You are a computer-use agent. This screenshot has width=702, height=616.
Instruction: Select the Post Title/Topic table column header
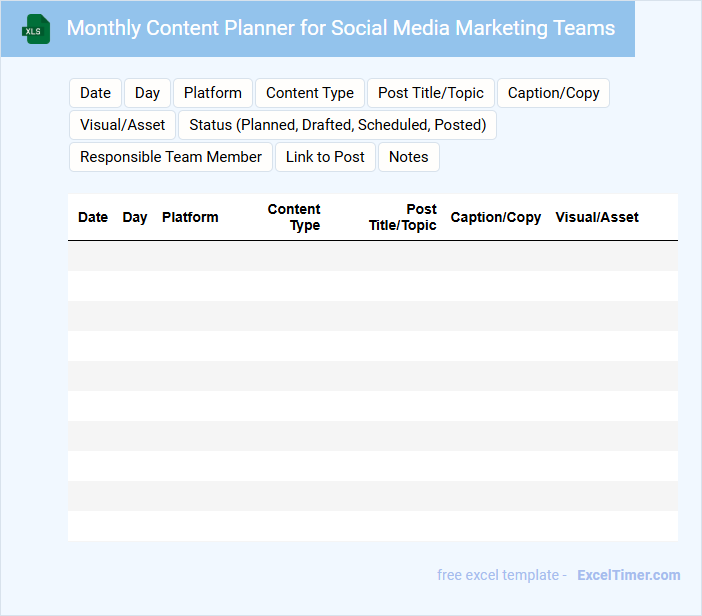(403, 217)
